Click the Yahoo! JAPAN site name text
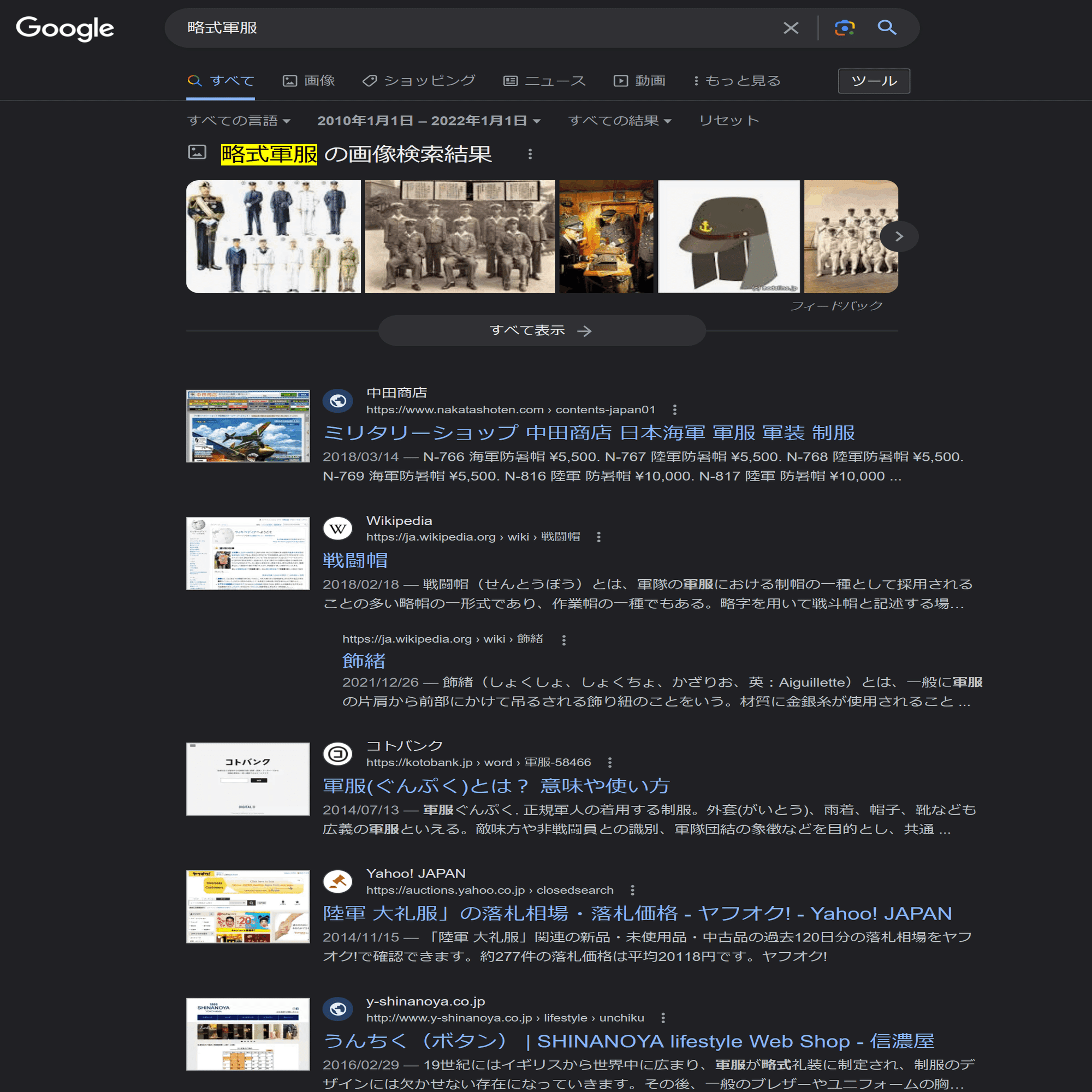The height and width of the screenshot is (1092, 1092). coord(416,874)
